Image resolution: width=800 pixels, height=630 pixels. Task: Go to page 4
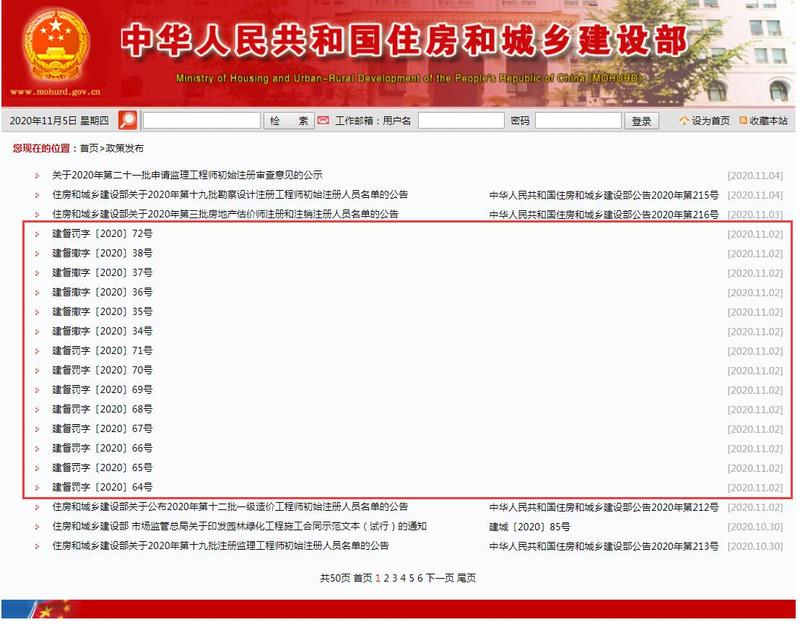[403, 578]
